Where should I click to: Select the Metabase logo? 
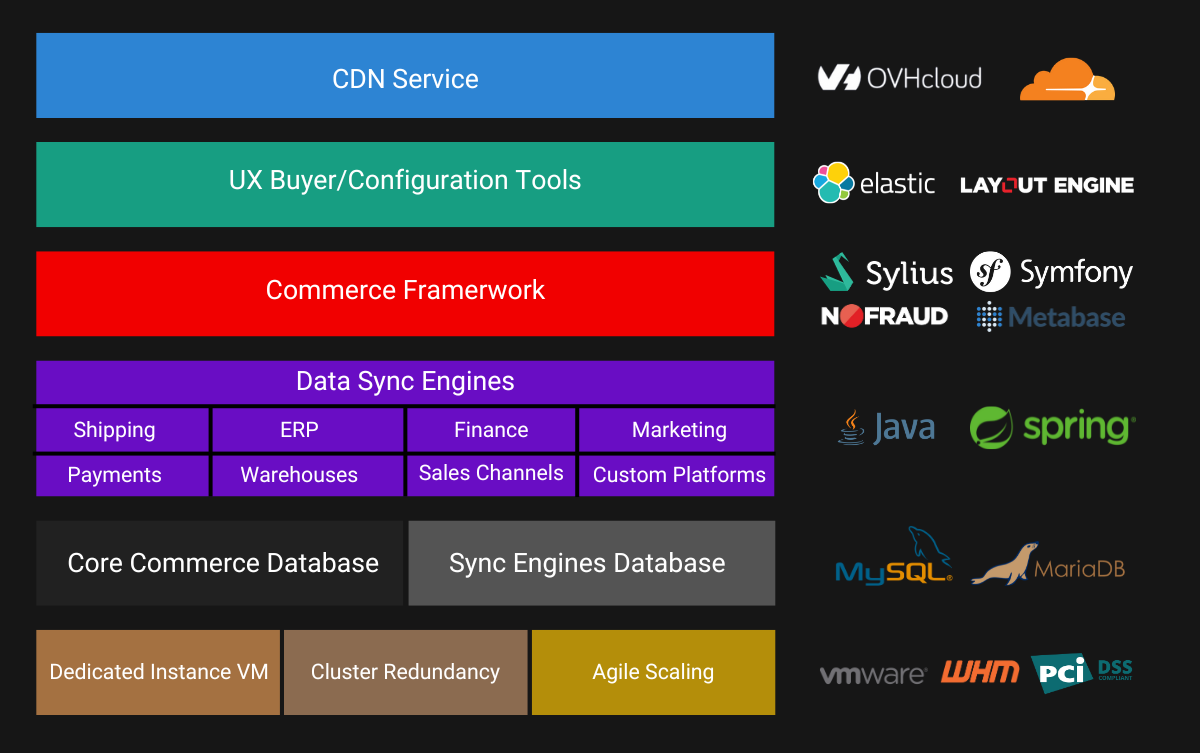click(1048, 316)
